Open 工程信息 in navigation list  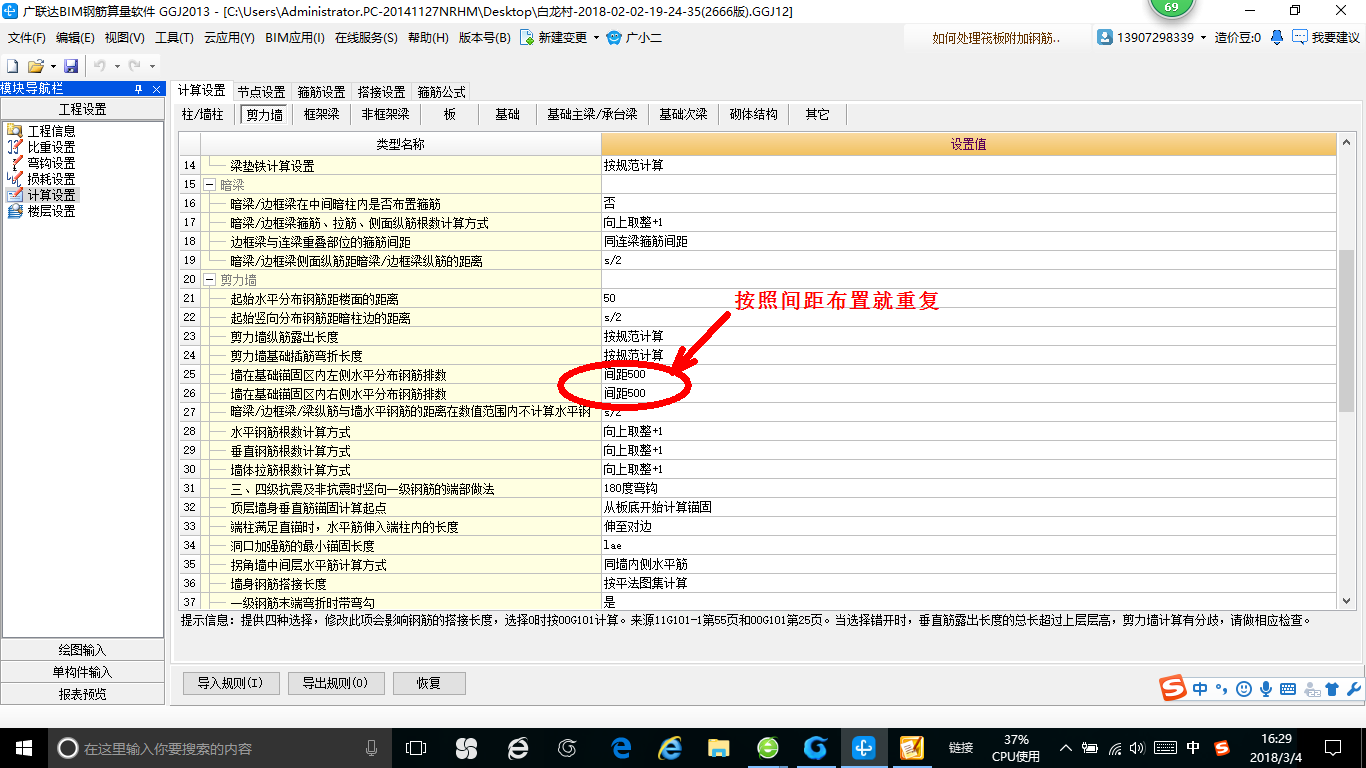tap(51, 131)
